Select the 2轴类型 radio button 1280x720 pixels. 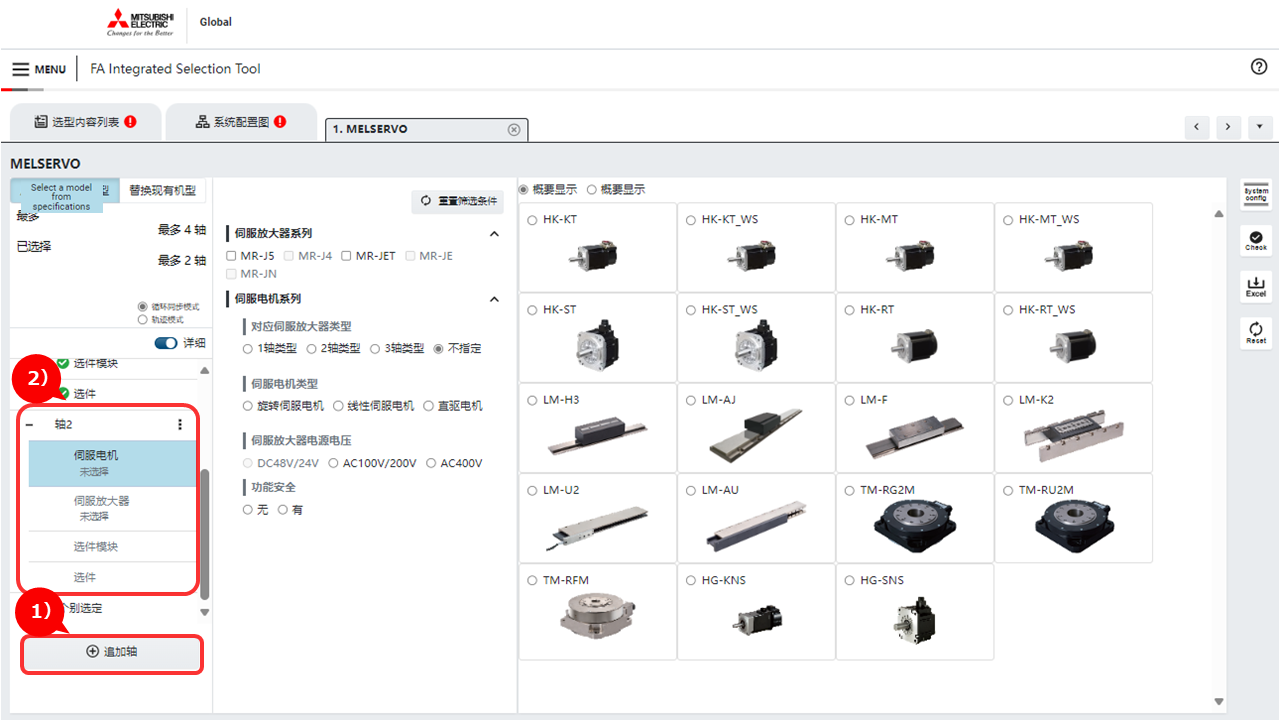click(x=312, y=349)
